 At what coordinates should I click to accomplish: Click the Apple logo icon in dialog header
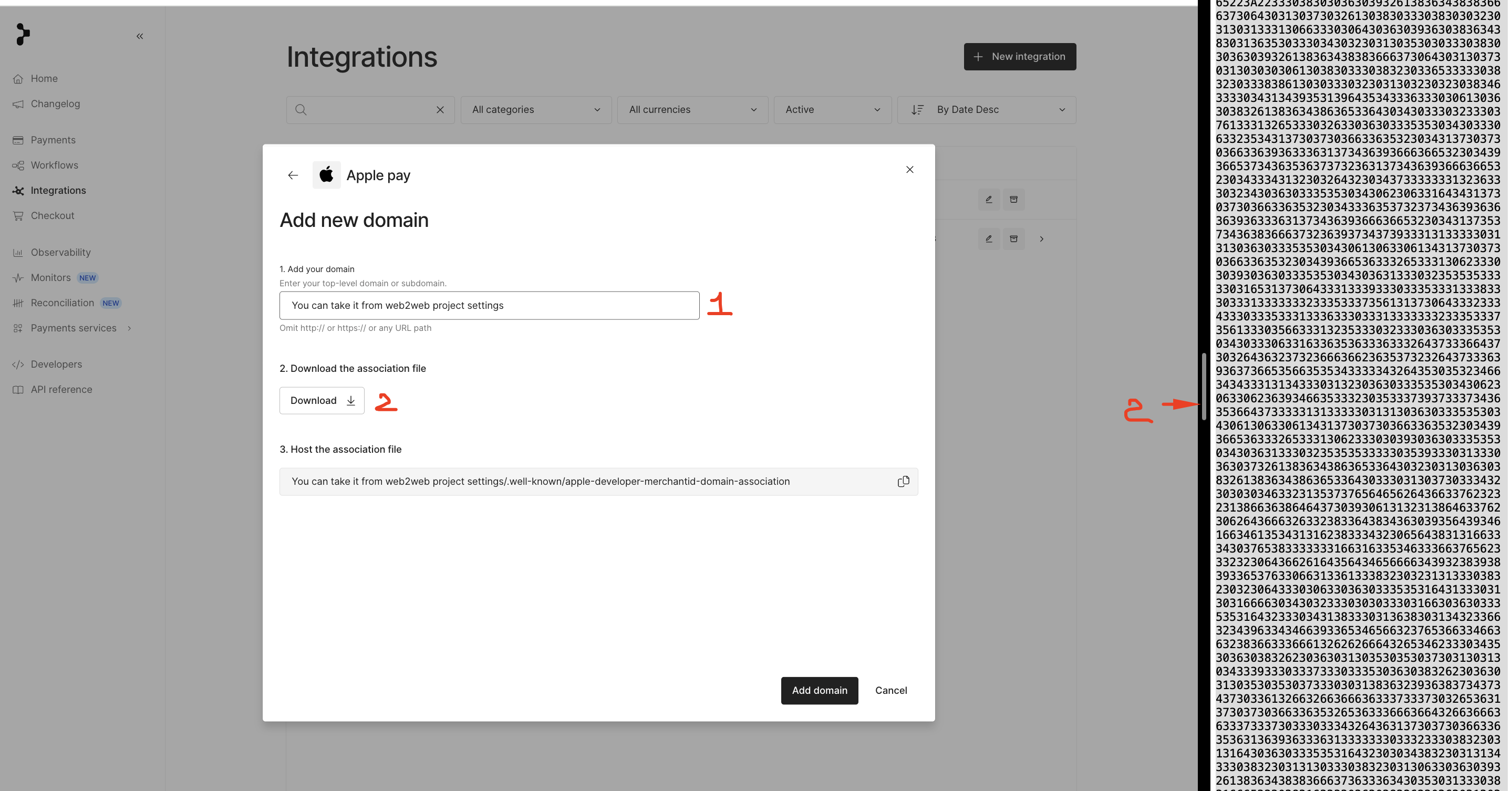click(326, 175)
